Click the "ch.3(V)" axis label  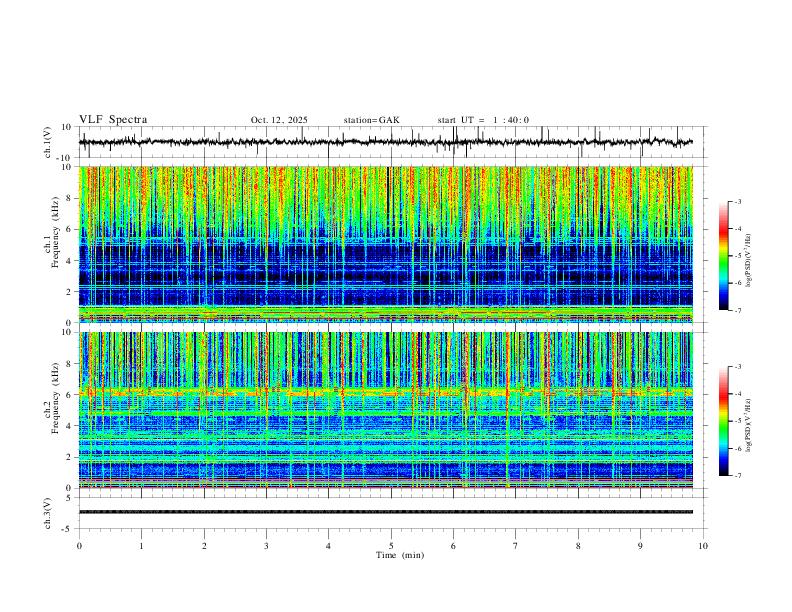pos(48,513)
